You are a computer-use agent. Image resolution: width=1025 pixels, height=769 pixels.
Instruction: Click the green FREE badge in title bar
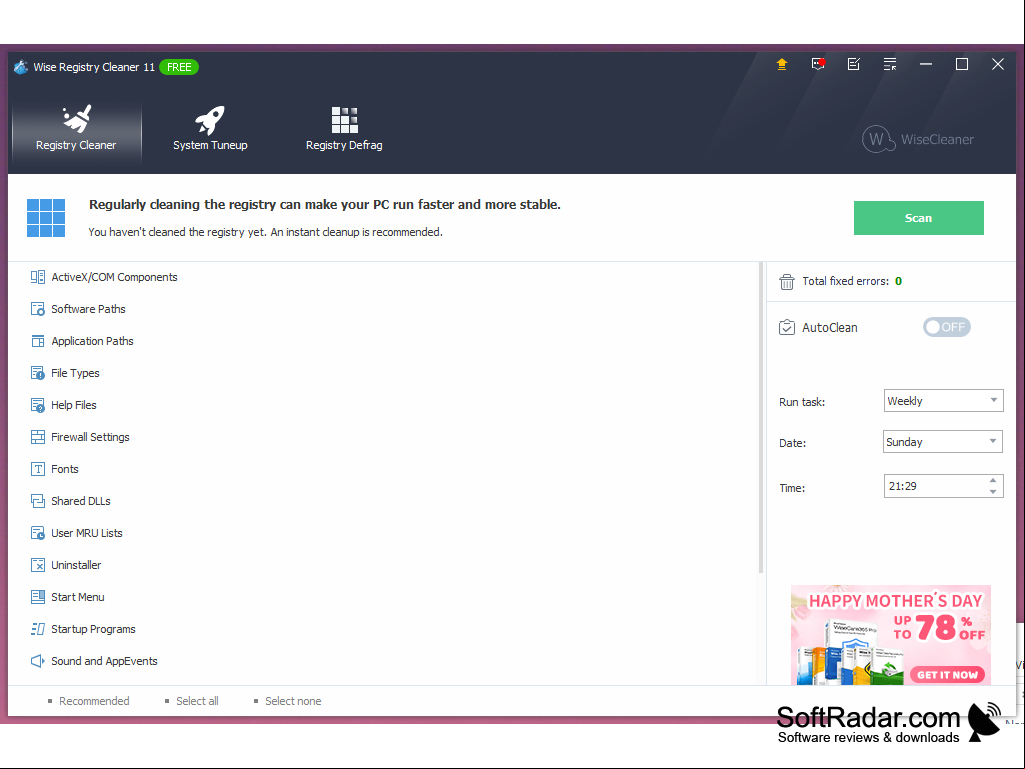[x=178, y=67]
